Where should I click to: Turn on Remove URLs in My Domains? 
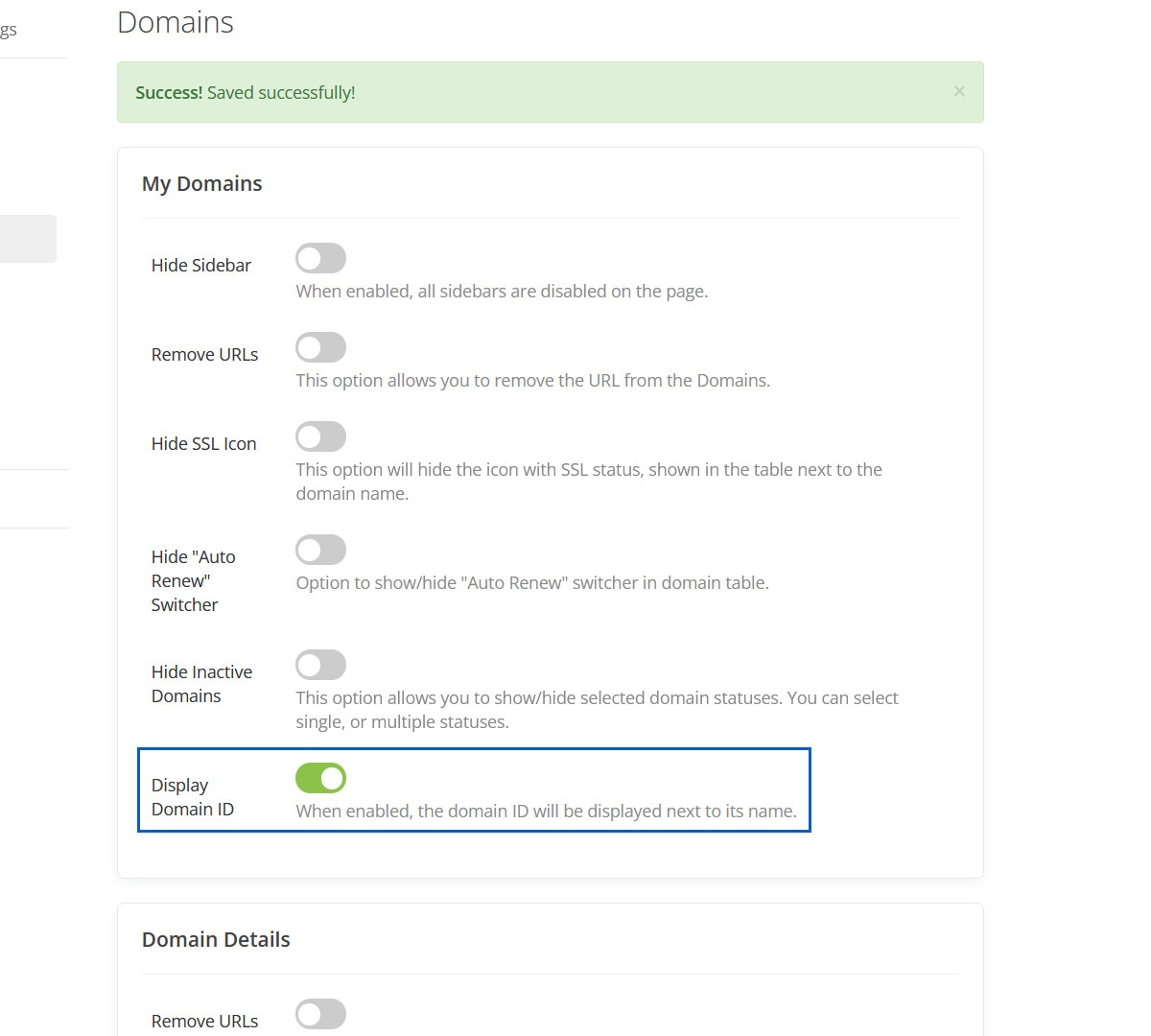click(x=320, y=347)
